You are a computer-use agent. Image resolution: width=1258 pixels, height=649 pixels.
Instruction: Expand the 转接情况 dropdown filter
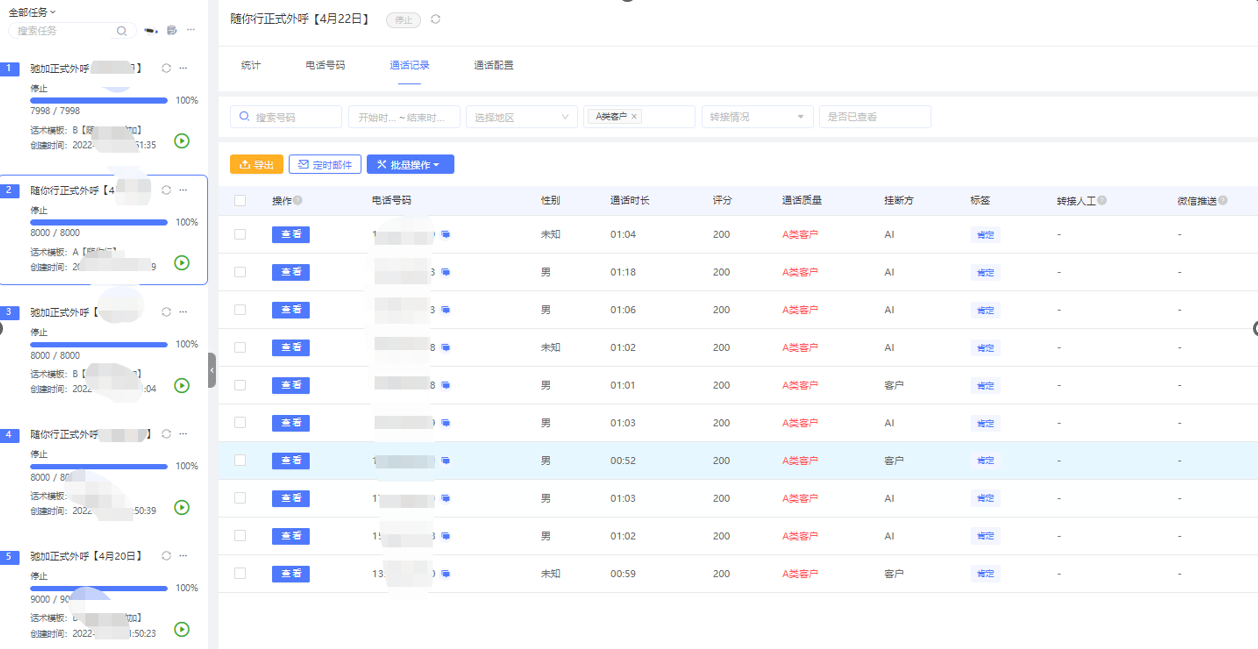(757, 117)
